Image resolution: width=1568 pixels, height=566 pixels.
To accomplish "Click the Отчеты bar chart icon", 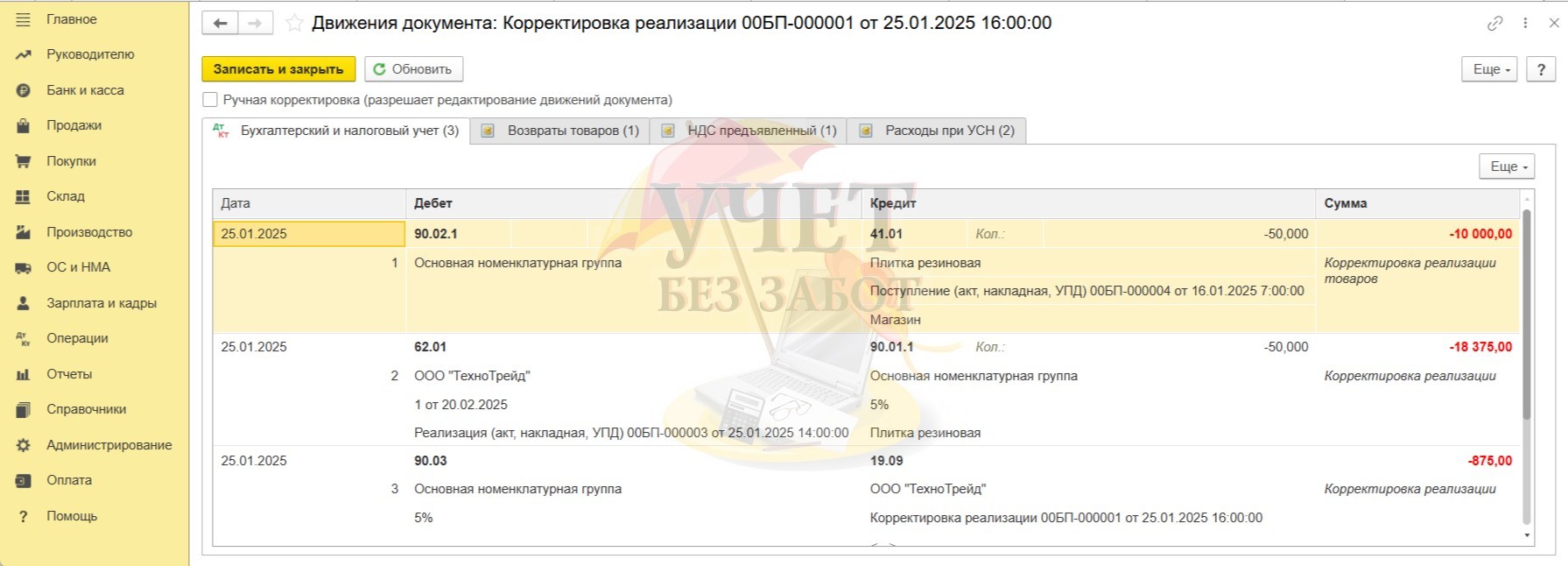I will pos(24,374).
